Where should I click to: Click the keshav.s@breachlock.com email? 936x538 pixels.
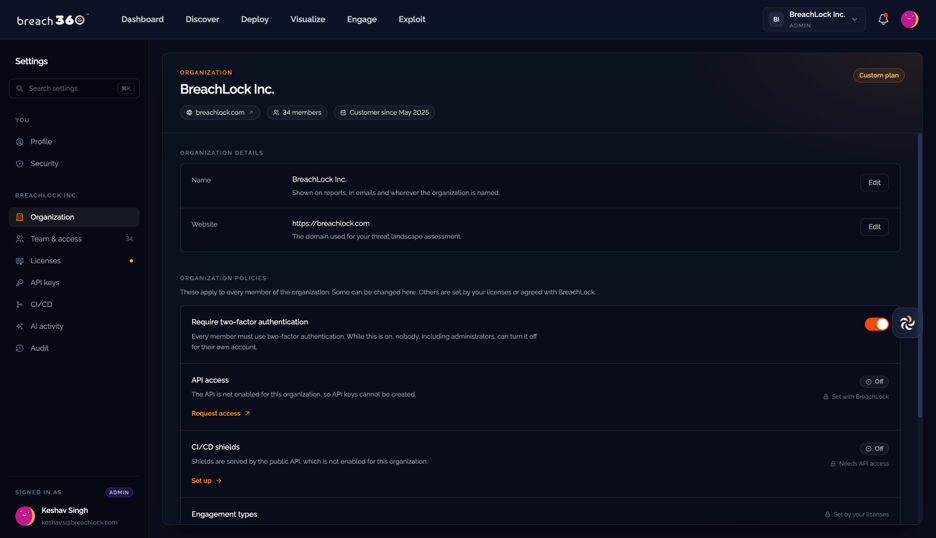coord(79,522)
